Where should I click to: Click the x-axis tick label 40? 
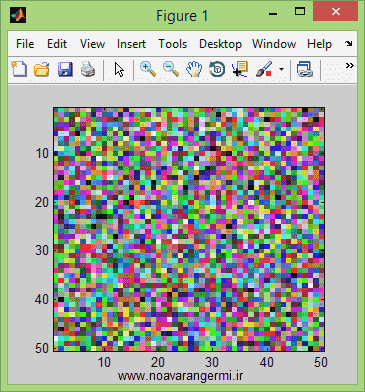(x=267, y=362)
